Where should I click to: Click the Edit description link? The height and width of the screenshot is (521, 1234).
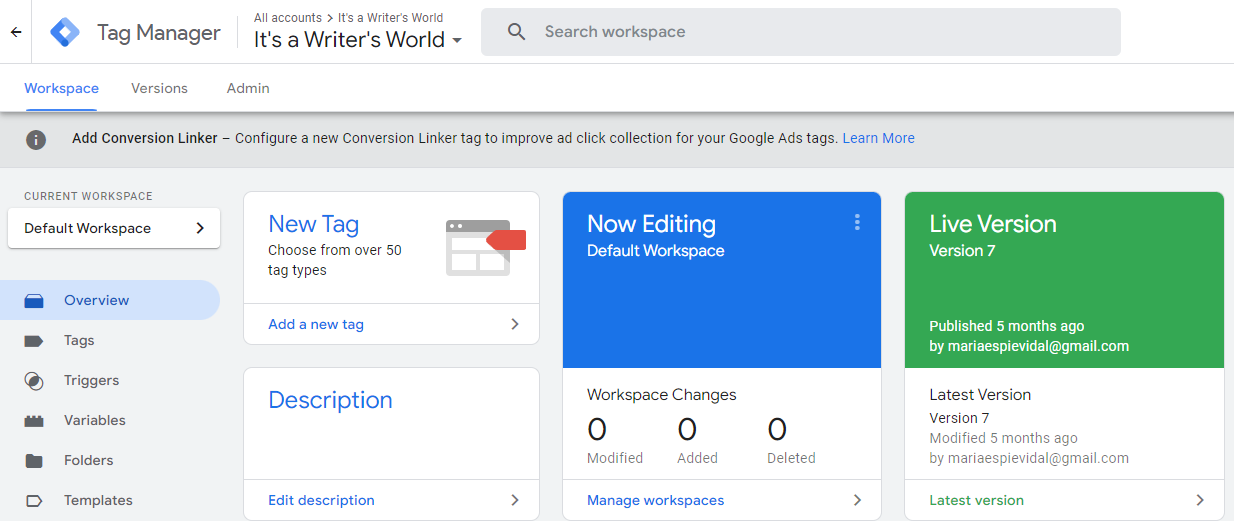pos(321,500)
